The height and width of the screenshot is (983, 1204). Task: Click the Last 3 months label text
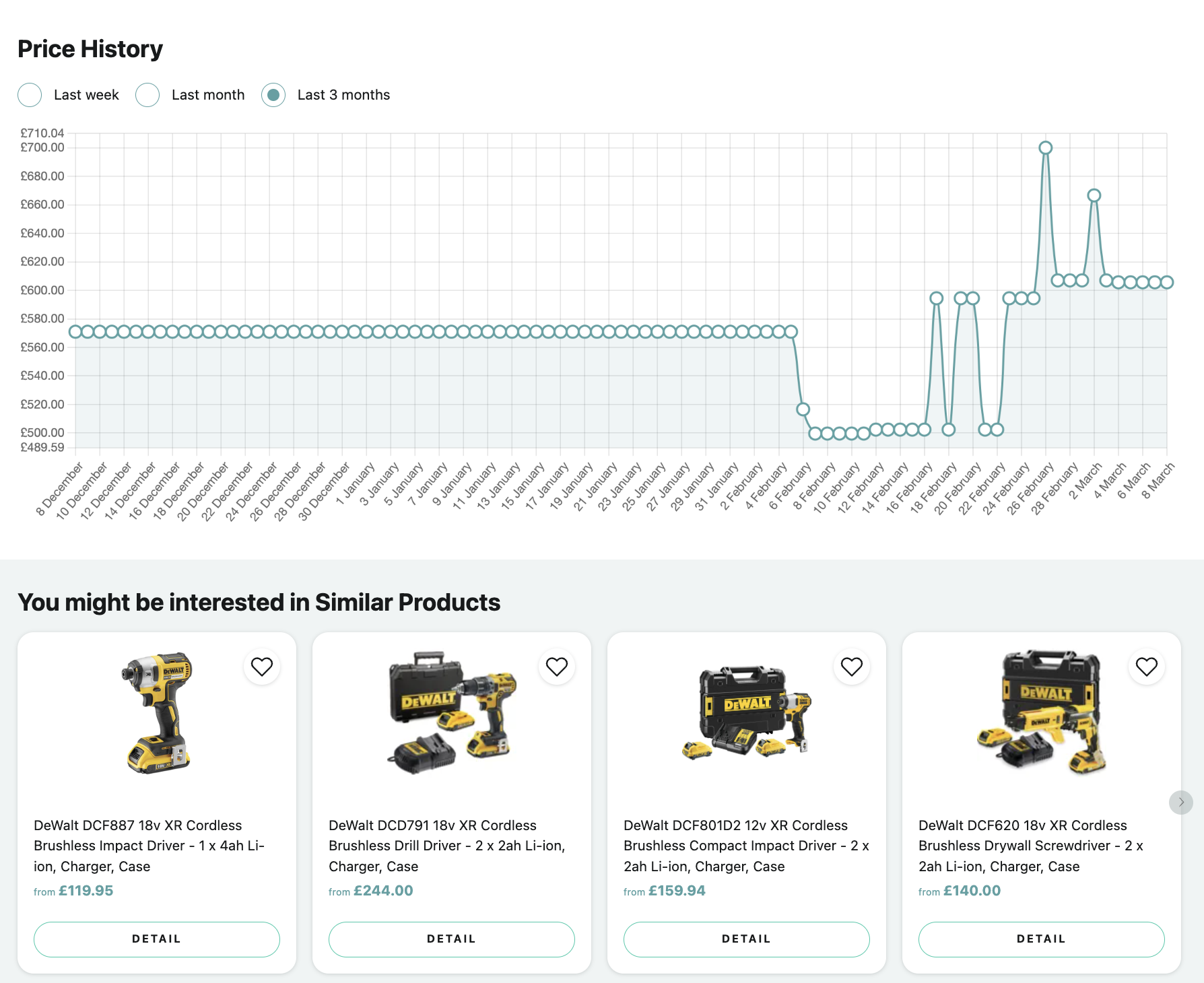coord(343,95)
